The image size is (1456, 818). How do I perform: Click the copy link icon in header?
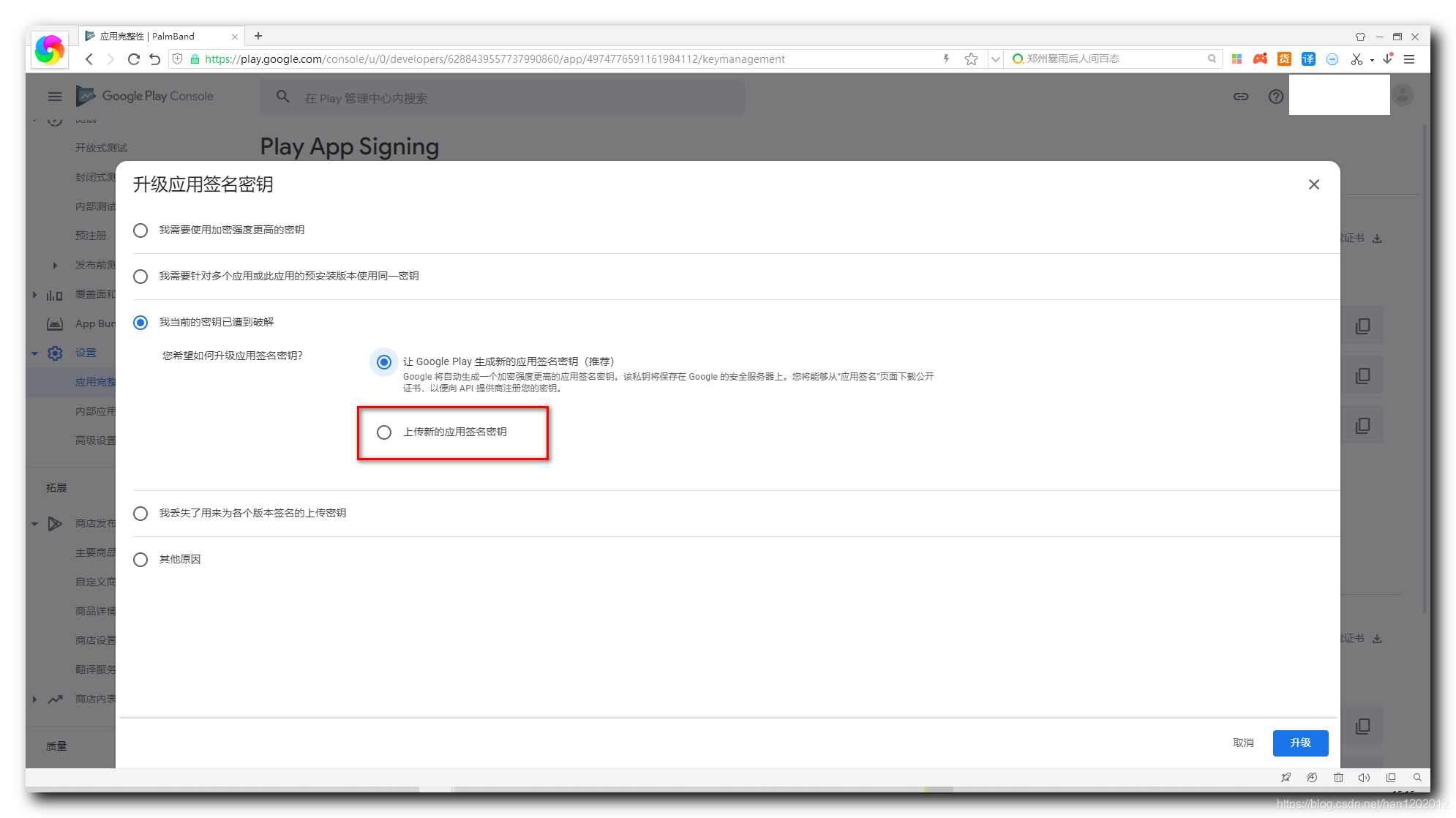point(1241,97)
